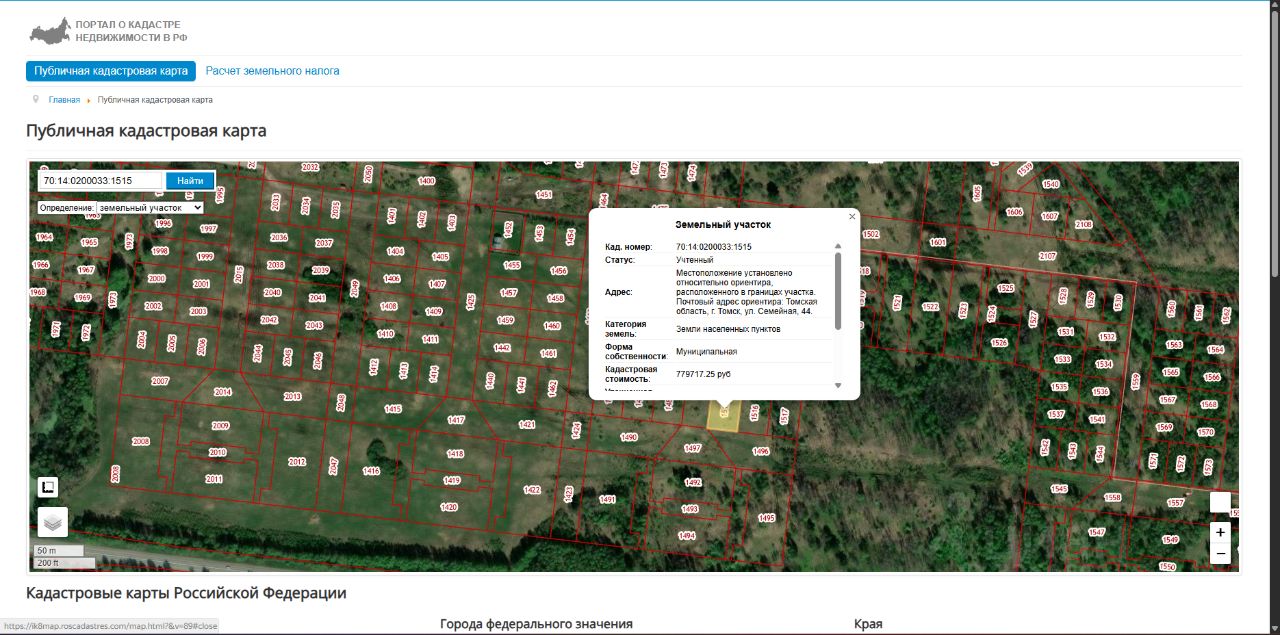Click the cadastral number search field
1280x635 pixels.
[101, 180]
